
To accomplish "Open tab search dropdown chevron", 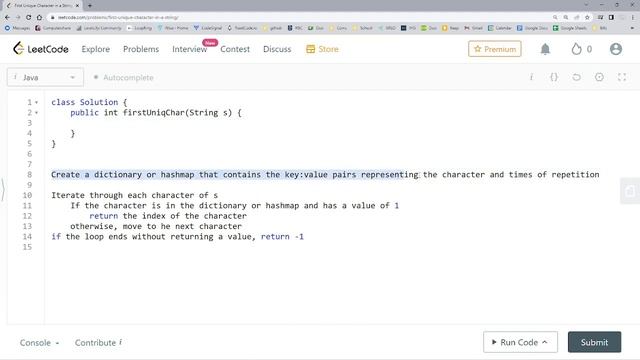I will point(586,5).
